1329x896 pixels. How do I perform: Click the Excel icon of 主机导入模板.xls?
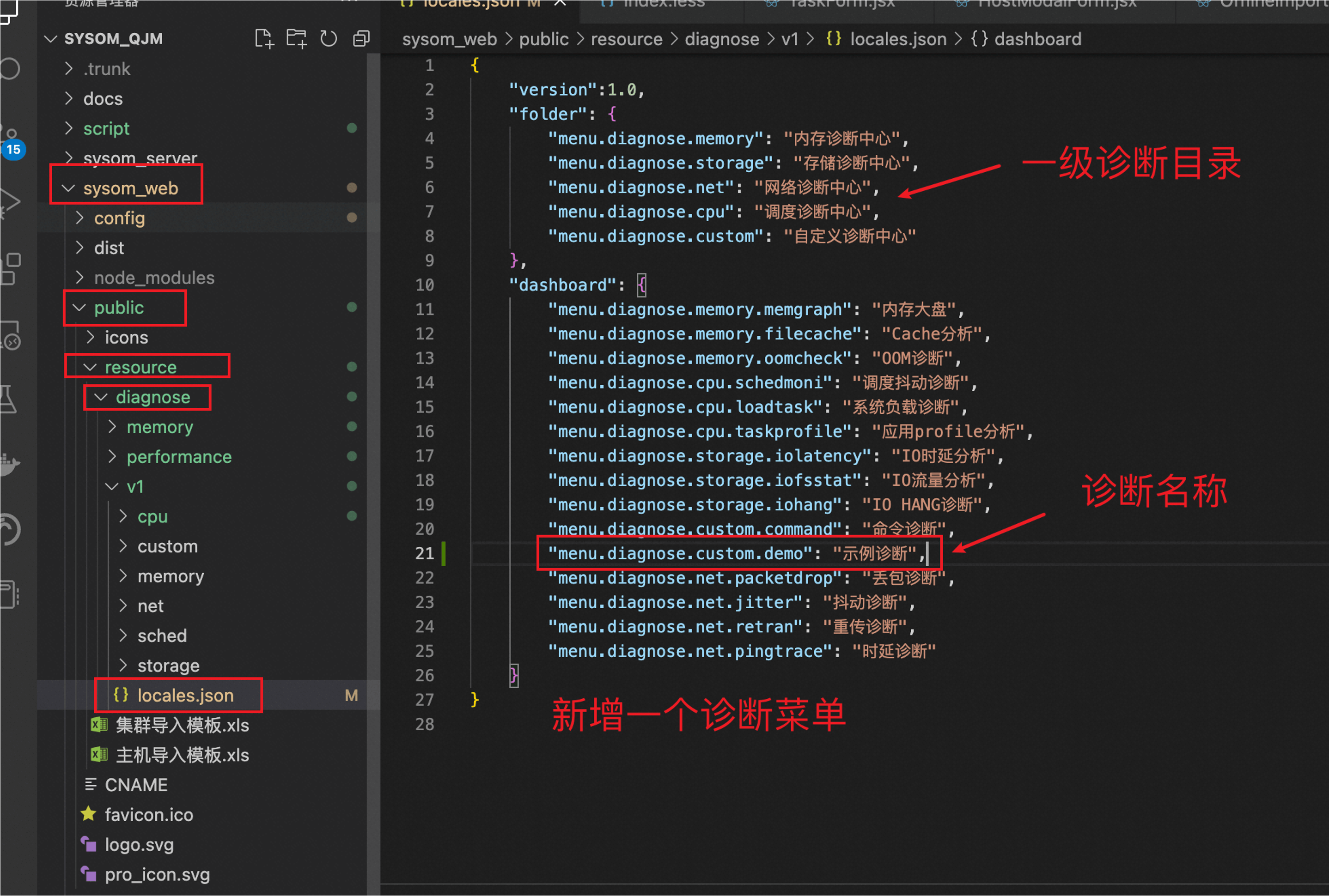(99, 754)
